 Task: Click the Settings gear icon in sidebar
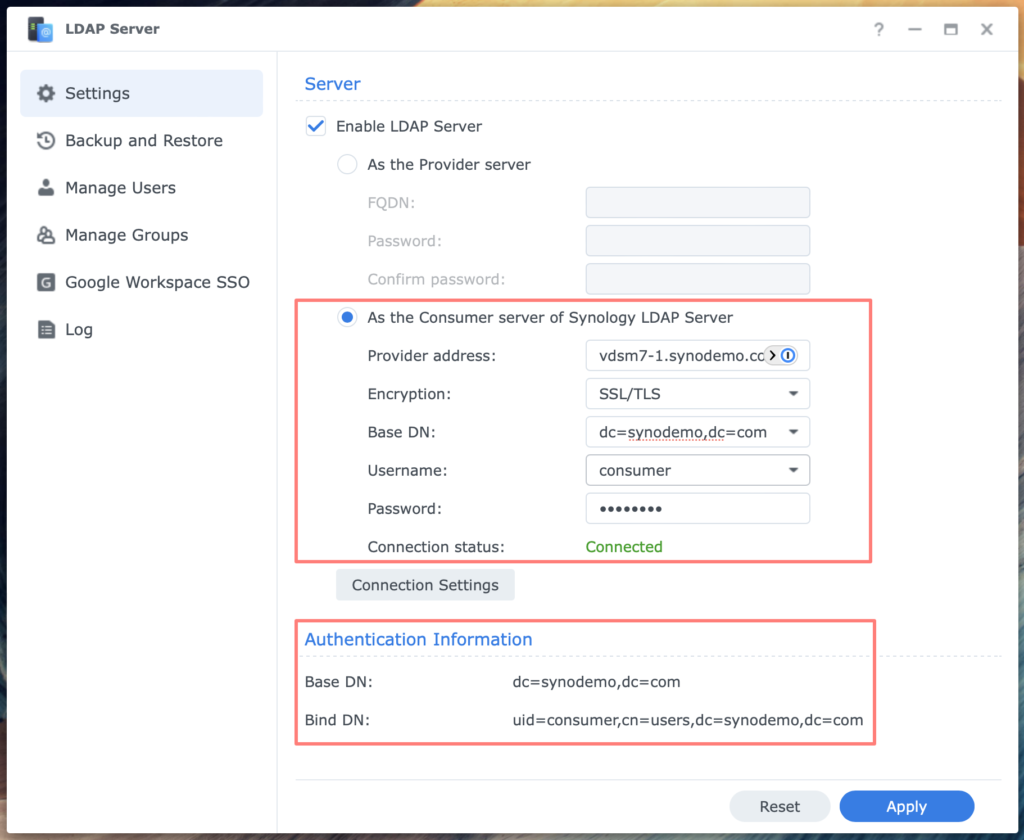pos(46,93)
